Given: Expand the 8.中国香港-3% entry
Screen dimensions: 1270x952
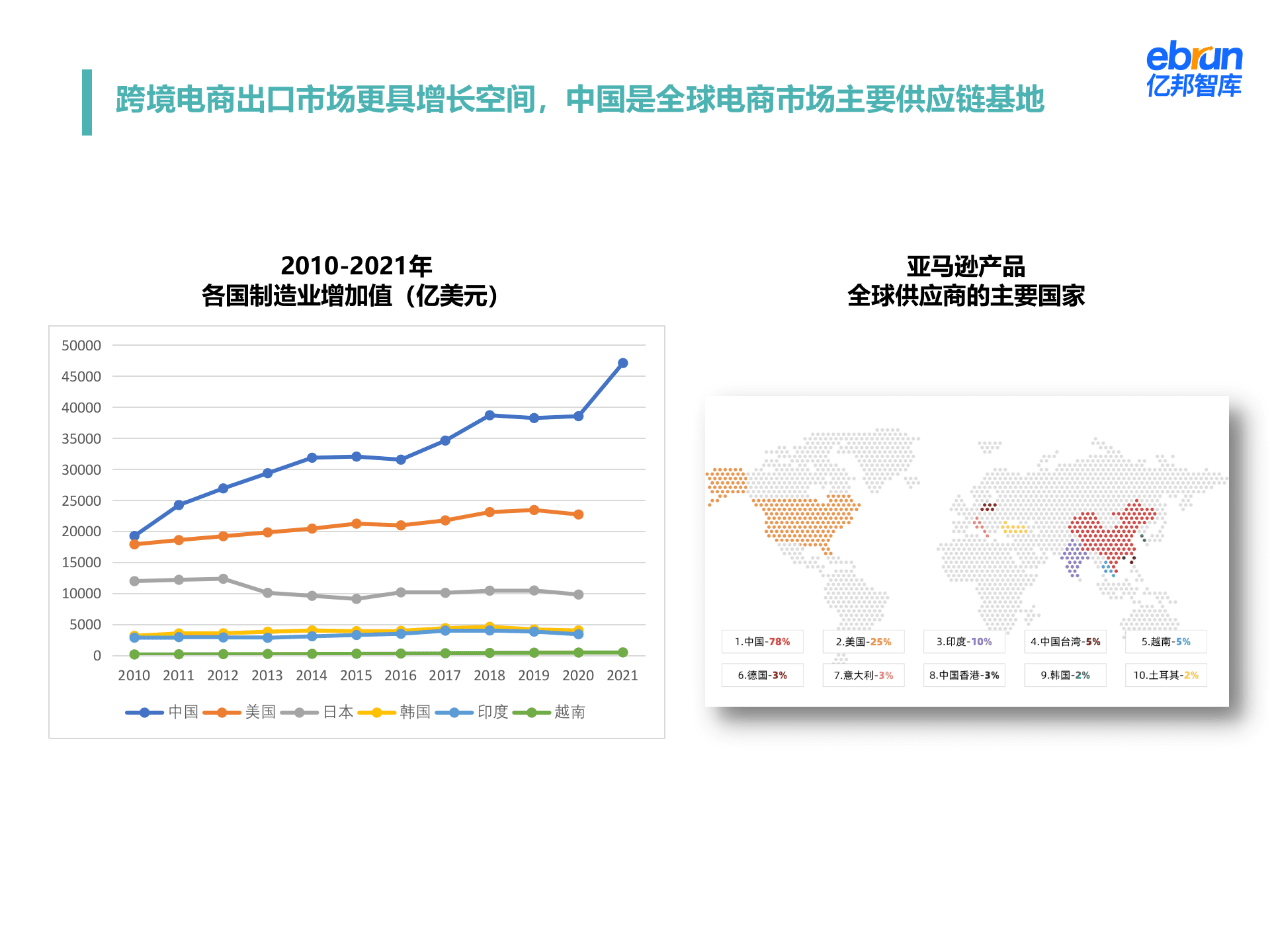Looking at the screenshot, I should 964,675.
